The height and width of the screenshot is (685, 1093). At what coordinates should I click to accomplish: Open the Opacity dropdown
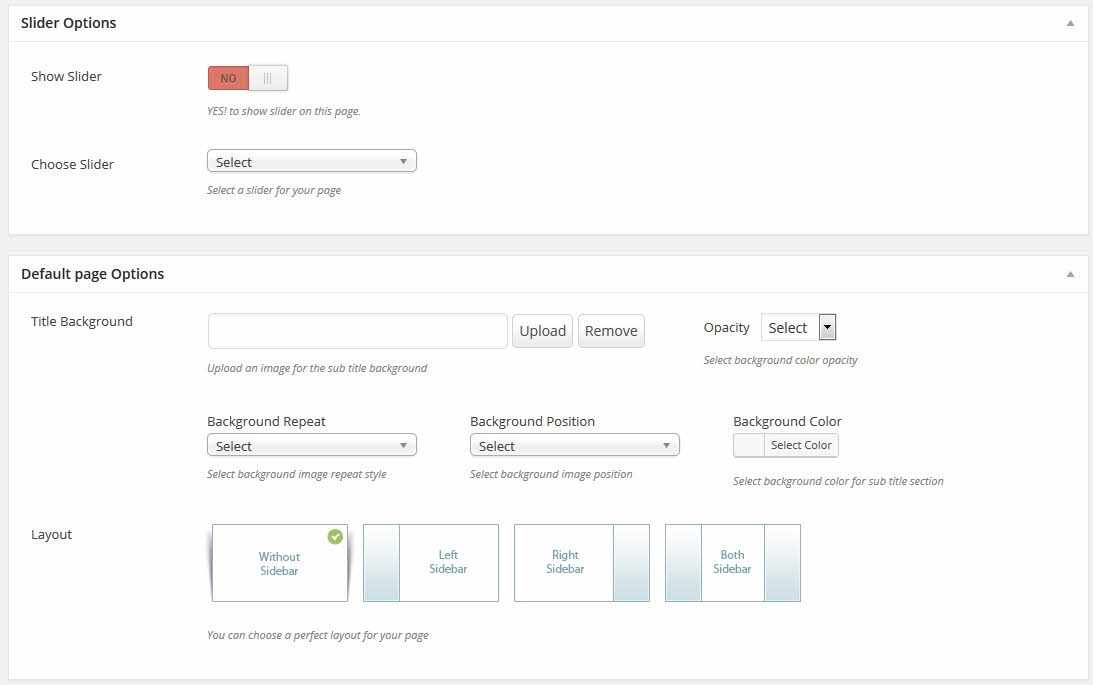(798, 328)
